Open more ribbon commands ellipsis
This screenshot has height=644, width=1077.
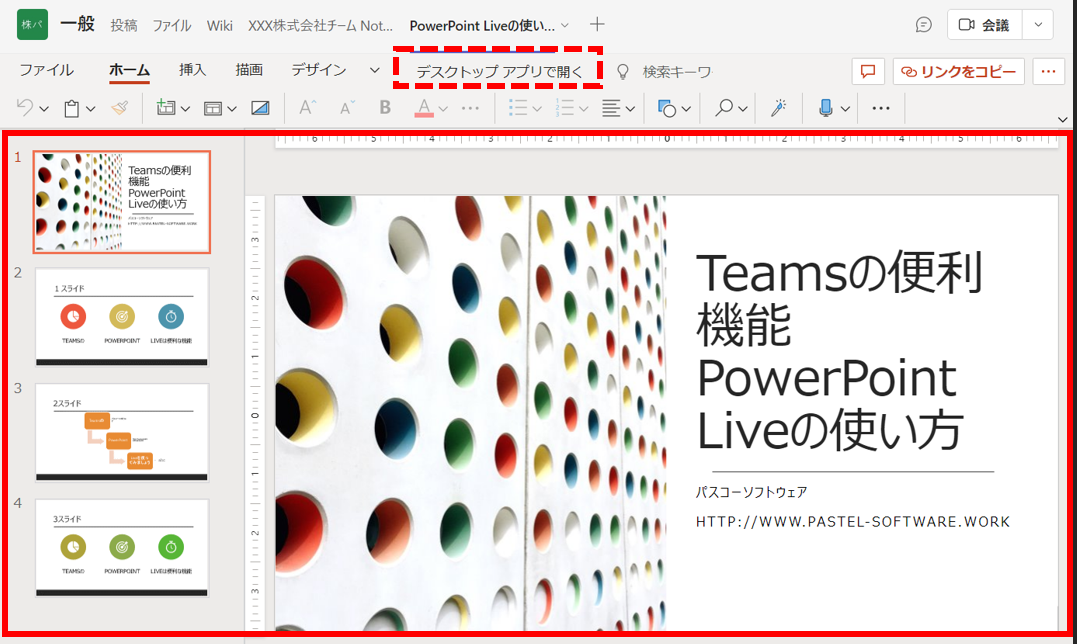tap(881, 108)
